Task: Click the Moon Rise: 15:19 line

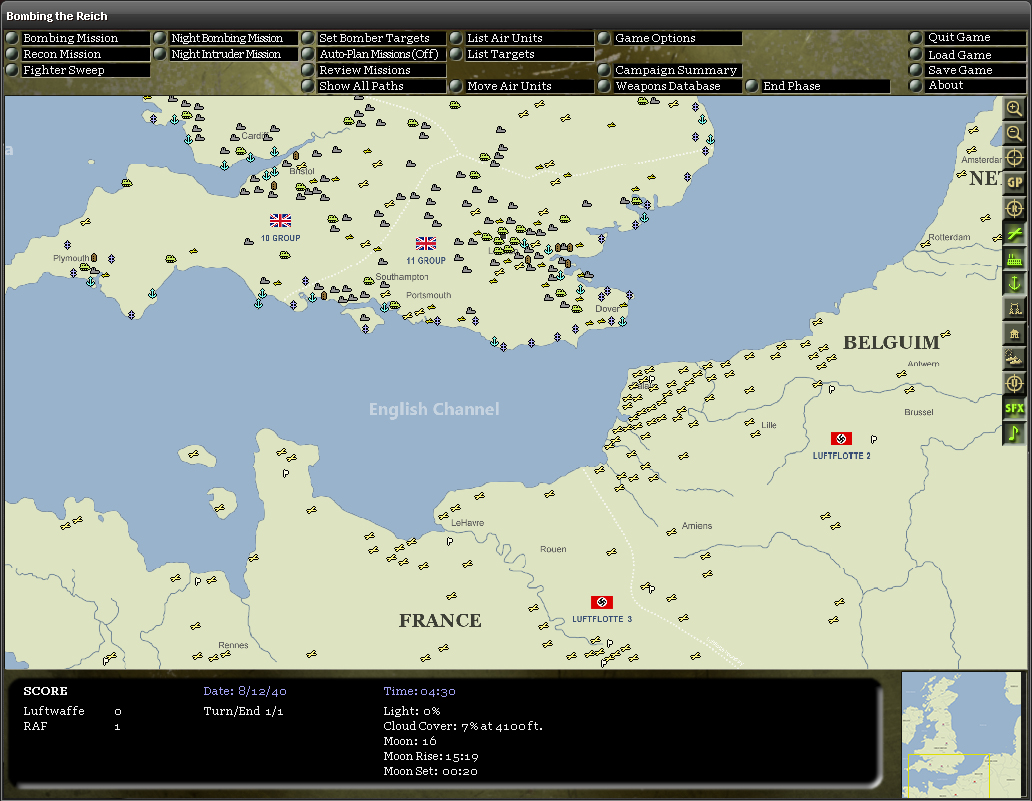Action: pyautogui.click(x=430, y=756)
